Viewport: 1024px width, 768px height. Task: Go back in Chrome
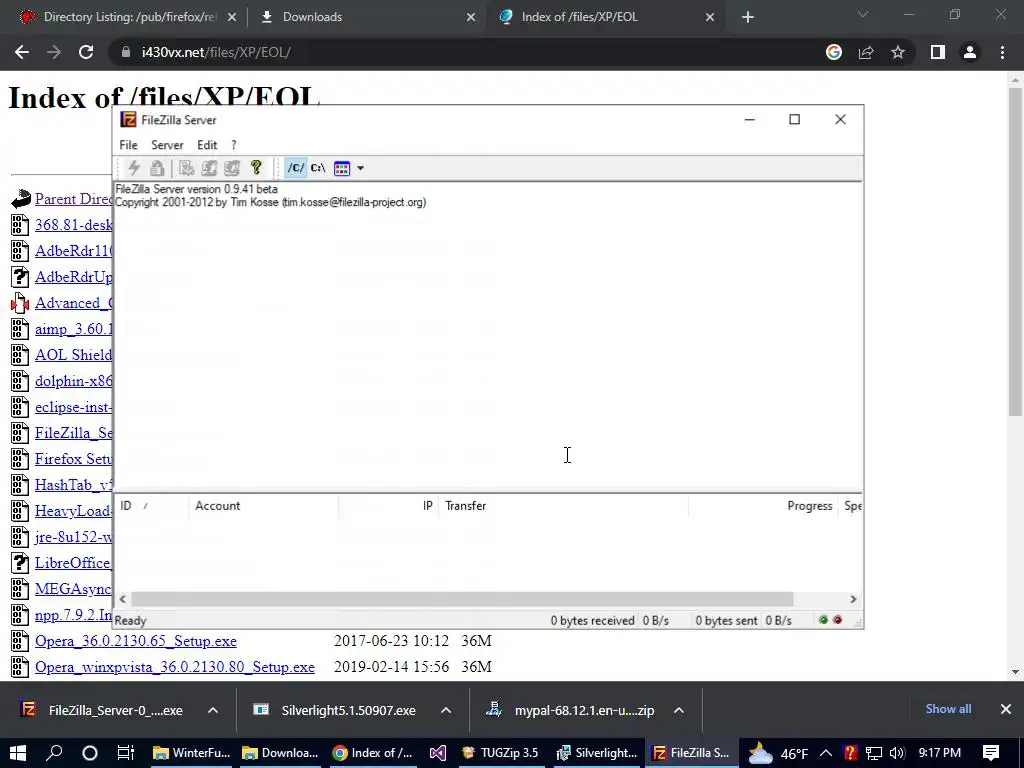22,52
